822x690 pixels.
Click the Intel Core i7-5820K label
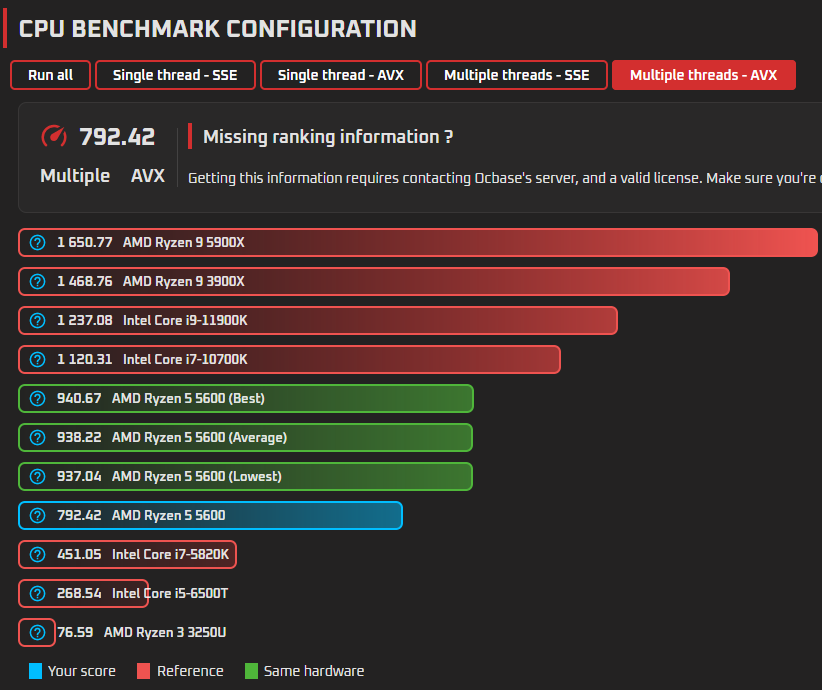(x=170, y=554)
